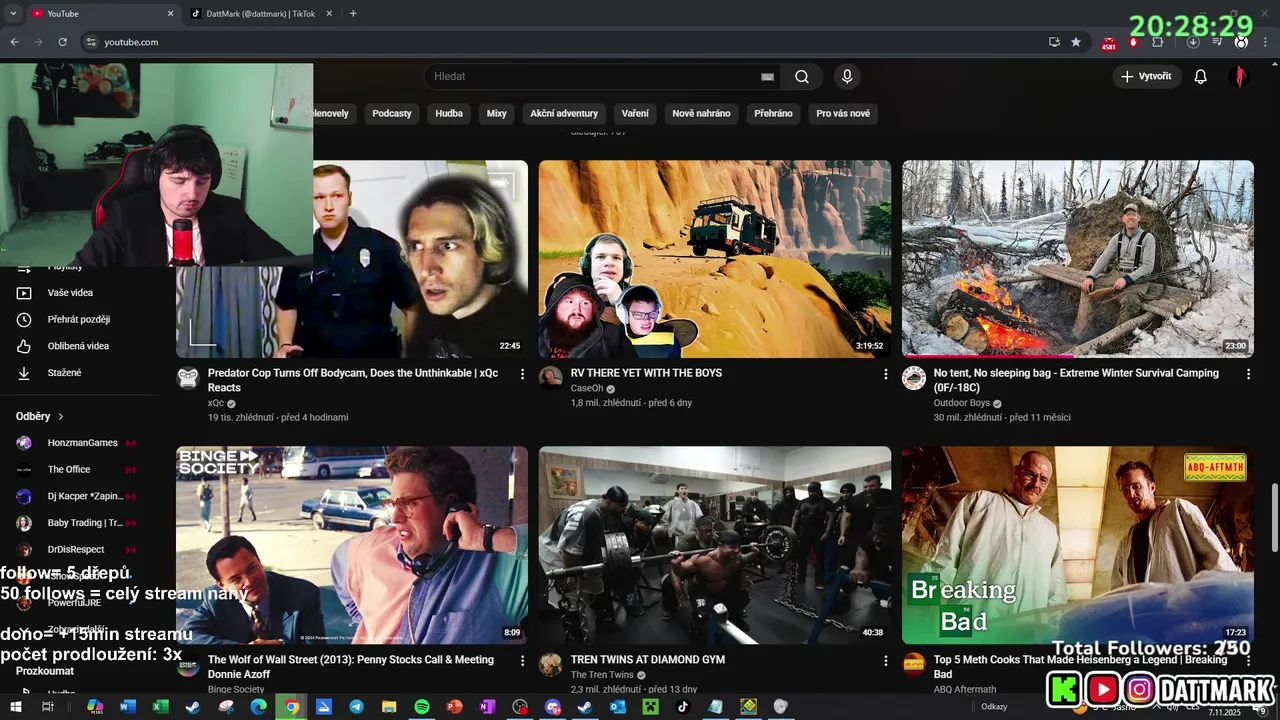Image resolution: width=1280 pixels, height=720 pixels.
Task: Open OneNote from the taskbar
Action: (487, 707)
